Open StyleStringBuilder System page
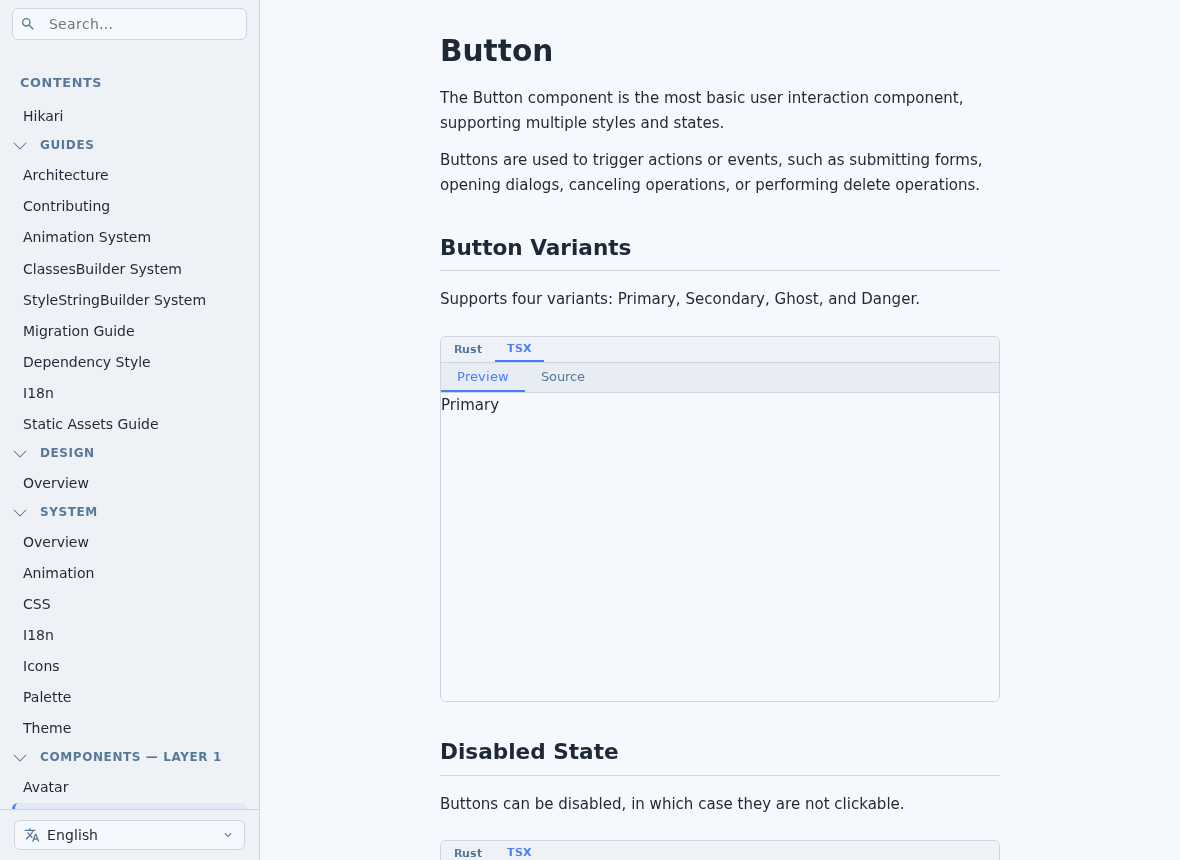The width and height of the screenshot is (1180, 860). pos(114,300)
